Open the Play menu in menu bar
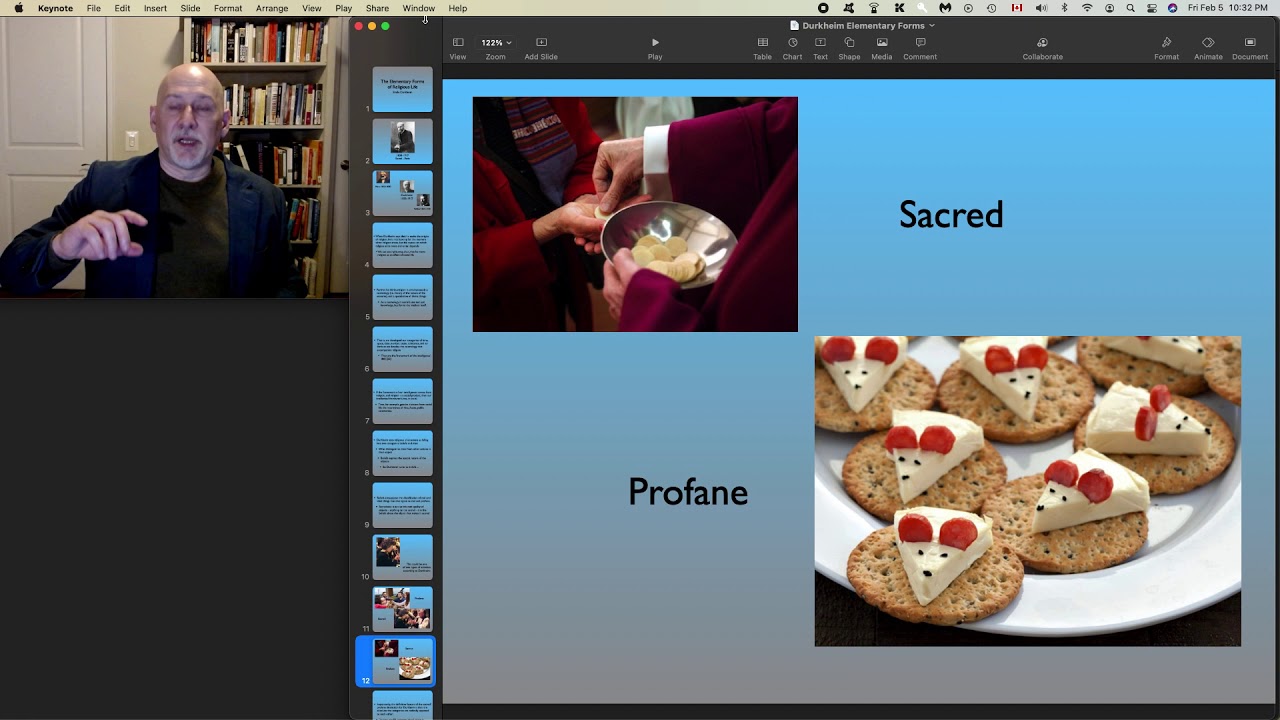This screenshot has height=720, width=1280. tap(344, 8)
